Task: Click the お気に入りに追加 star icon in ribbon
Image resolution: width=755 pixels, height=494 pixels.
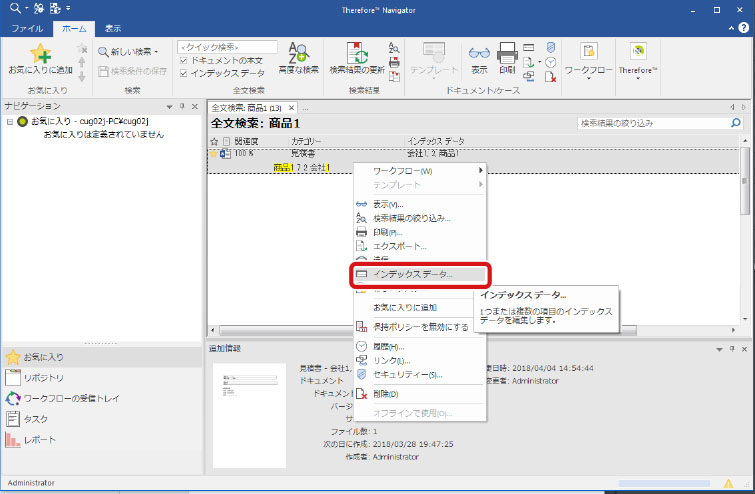Action: [40, 56]
